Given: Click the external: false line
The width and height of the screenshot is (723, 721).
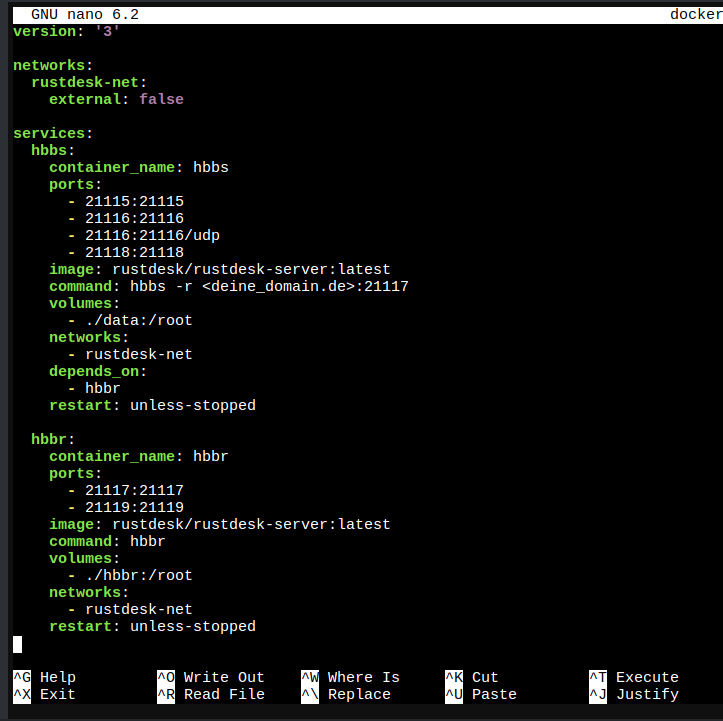Looking at the screenshot, I should (x=116, y=100).
